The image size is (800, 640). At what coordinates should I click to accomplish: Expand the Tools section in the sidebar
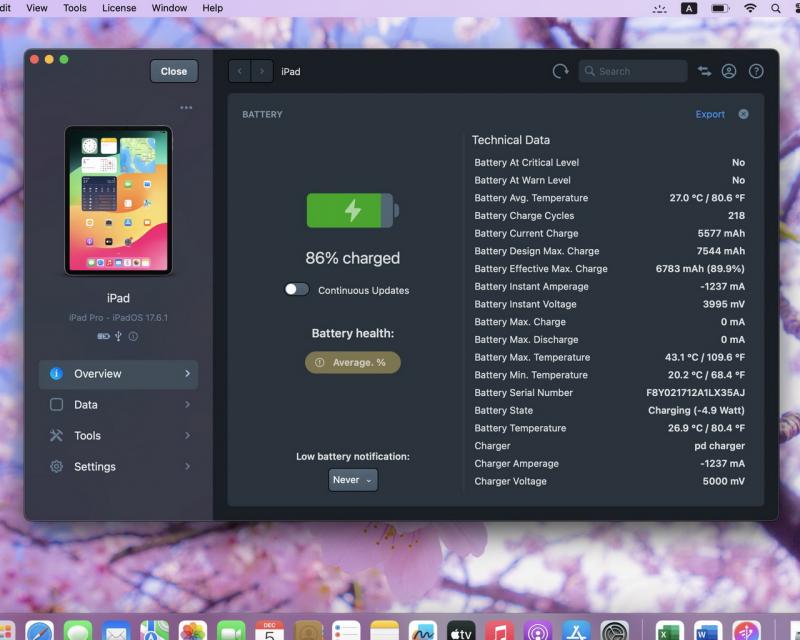click(x=118, y=436)
